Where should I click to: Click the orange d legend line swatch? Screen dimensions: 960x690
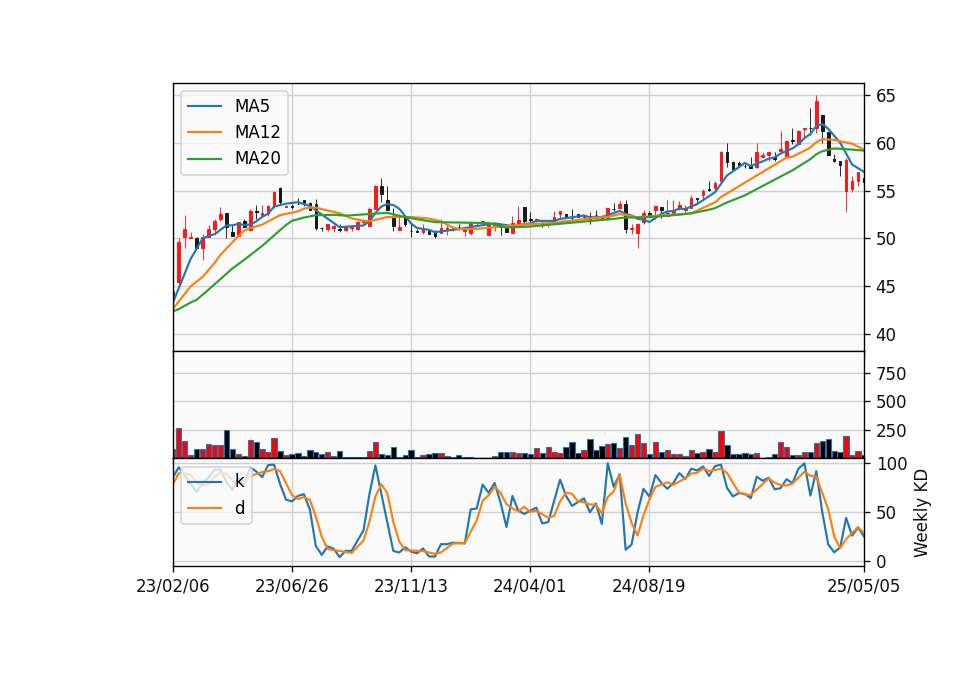(204, 508)
